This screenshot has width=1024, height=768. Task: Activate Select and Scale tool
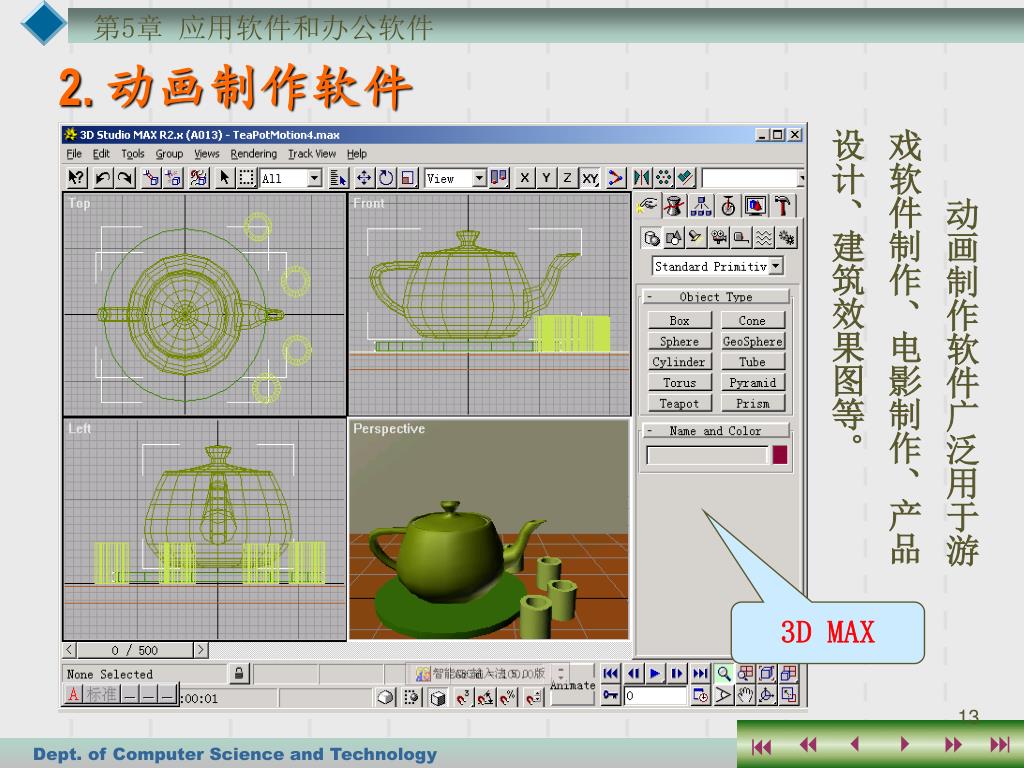pyautogui.click(x=408, y=178)
